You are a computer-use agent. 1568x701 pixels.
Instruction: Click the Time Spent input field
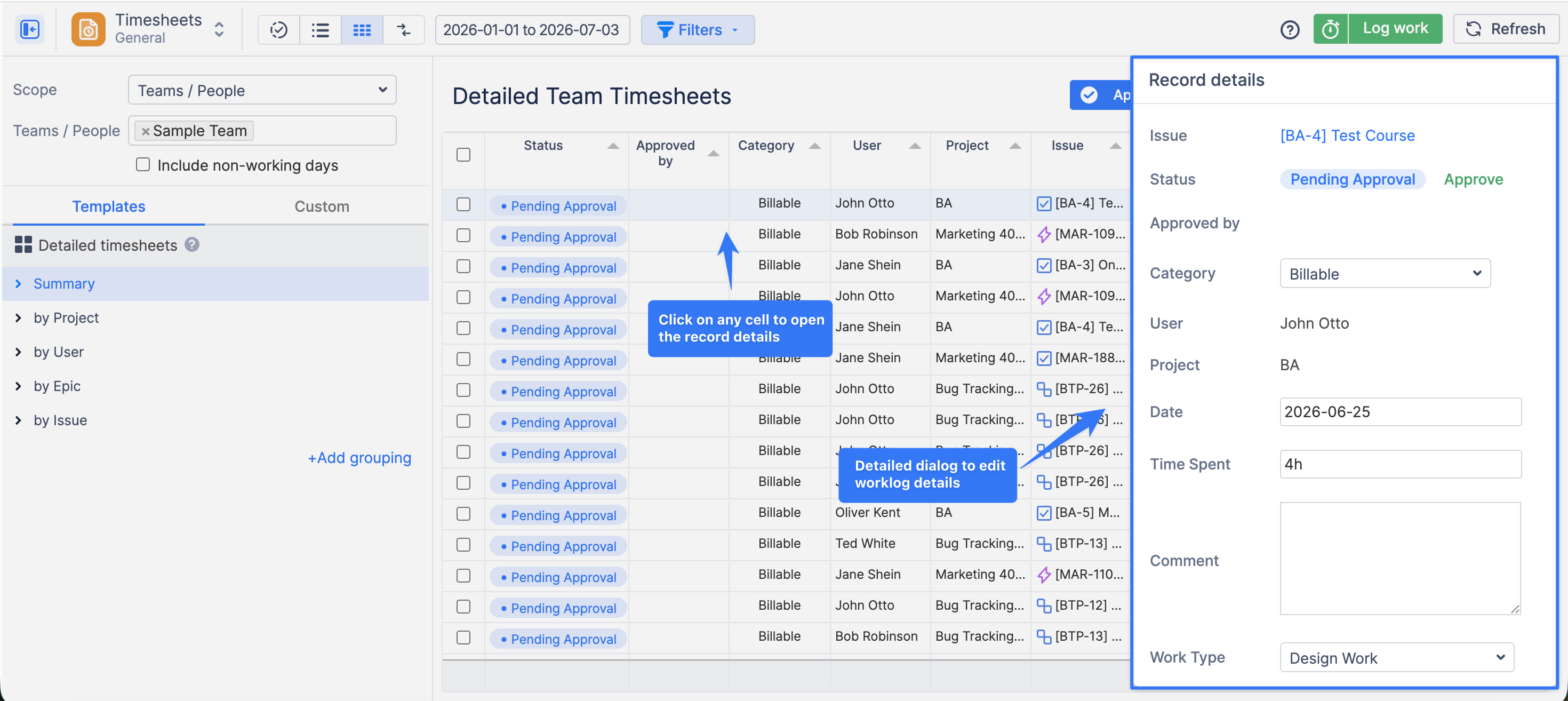[1400, 464]
